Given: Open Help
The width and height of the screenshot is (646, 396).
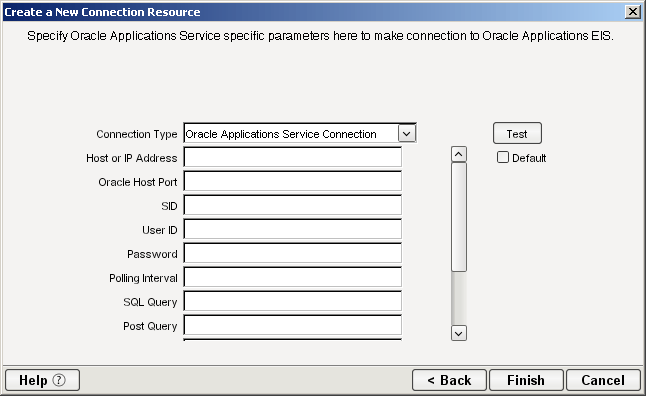Looking at the screenshot, I should 42,380.
